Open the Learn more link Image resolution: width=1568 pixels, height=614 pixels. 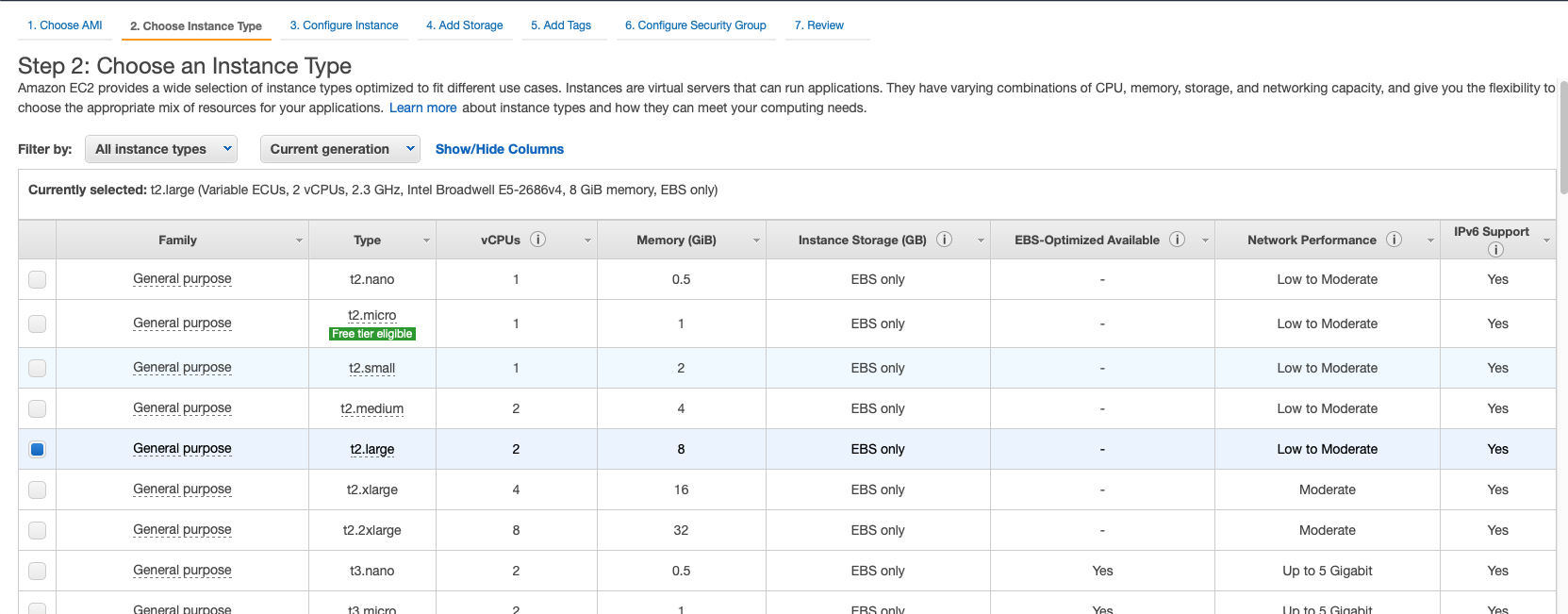tap(422, 108)
